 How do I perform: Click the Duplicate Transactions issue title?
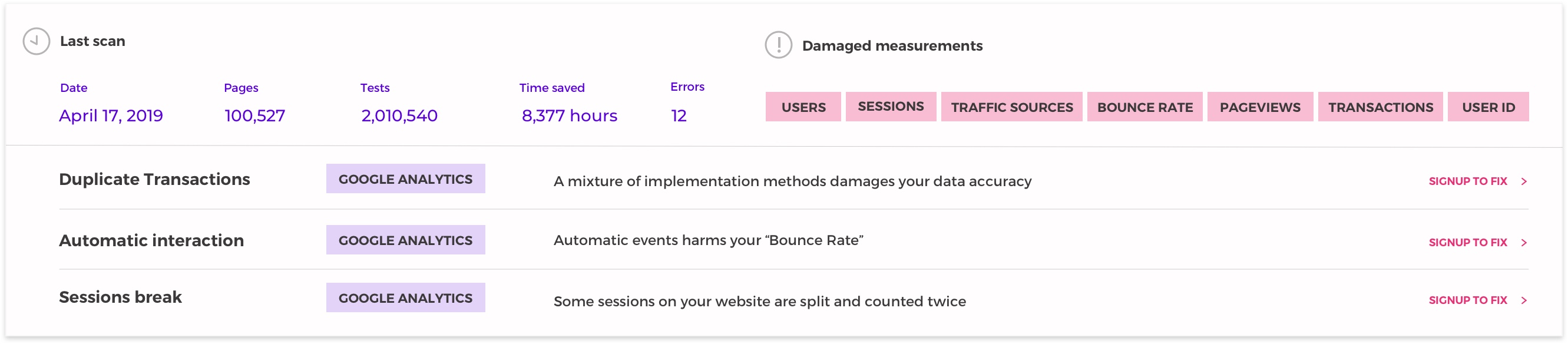pyautogui.click(x=154, y=180)
